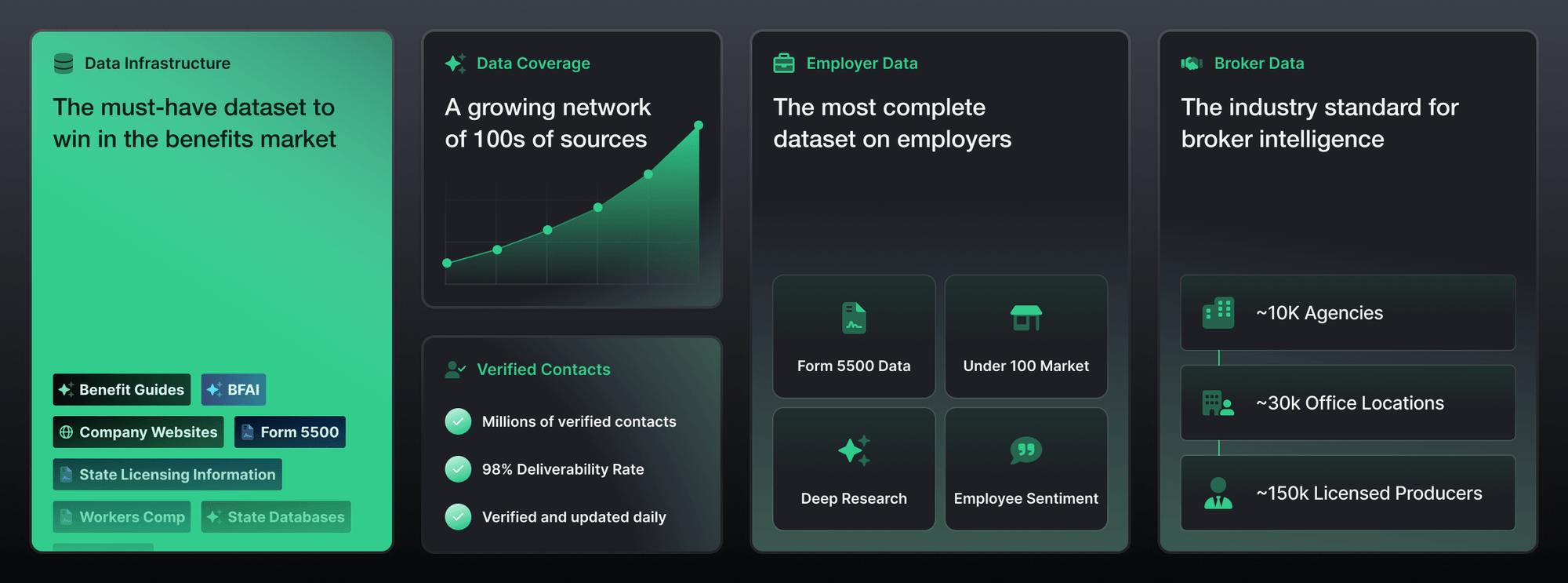The width and height of the screenshot is (1568, 583).
Task: Click the Employee Sentiment quote bubble icon
Action: (1026, 450)
